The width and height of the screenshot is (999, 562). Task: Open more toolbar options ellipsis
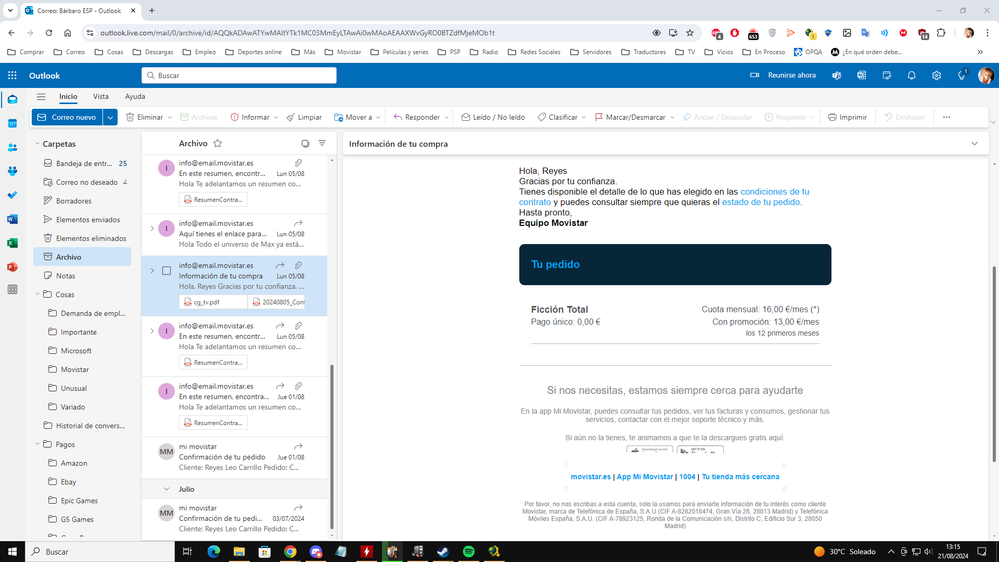click(x=947, y=117)
